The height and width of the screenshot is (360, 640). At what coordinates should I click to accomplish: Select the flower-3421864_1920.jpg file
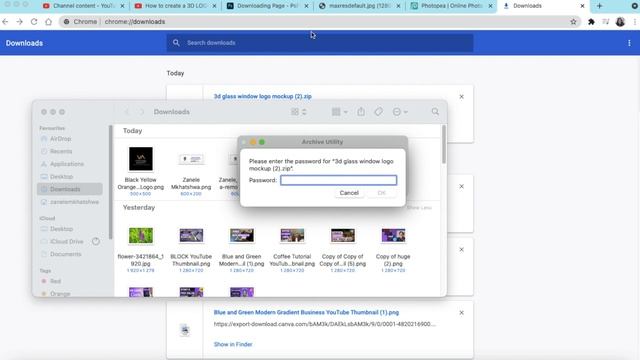pos(140,249)
